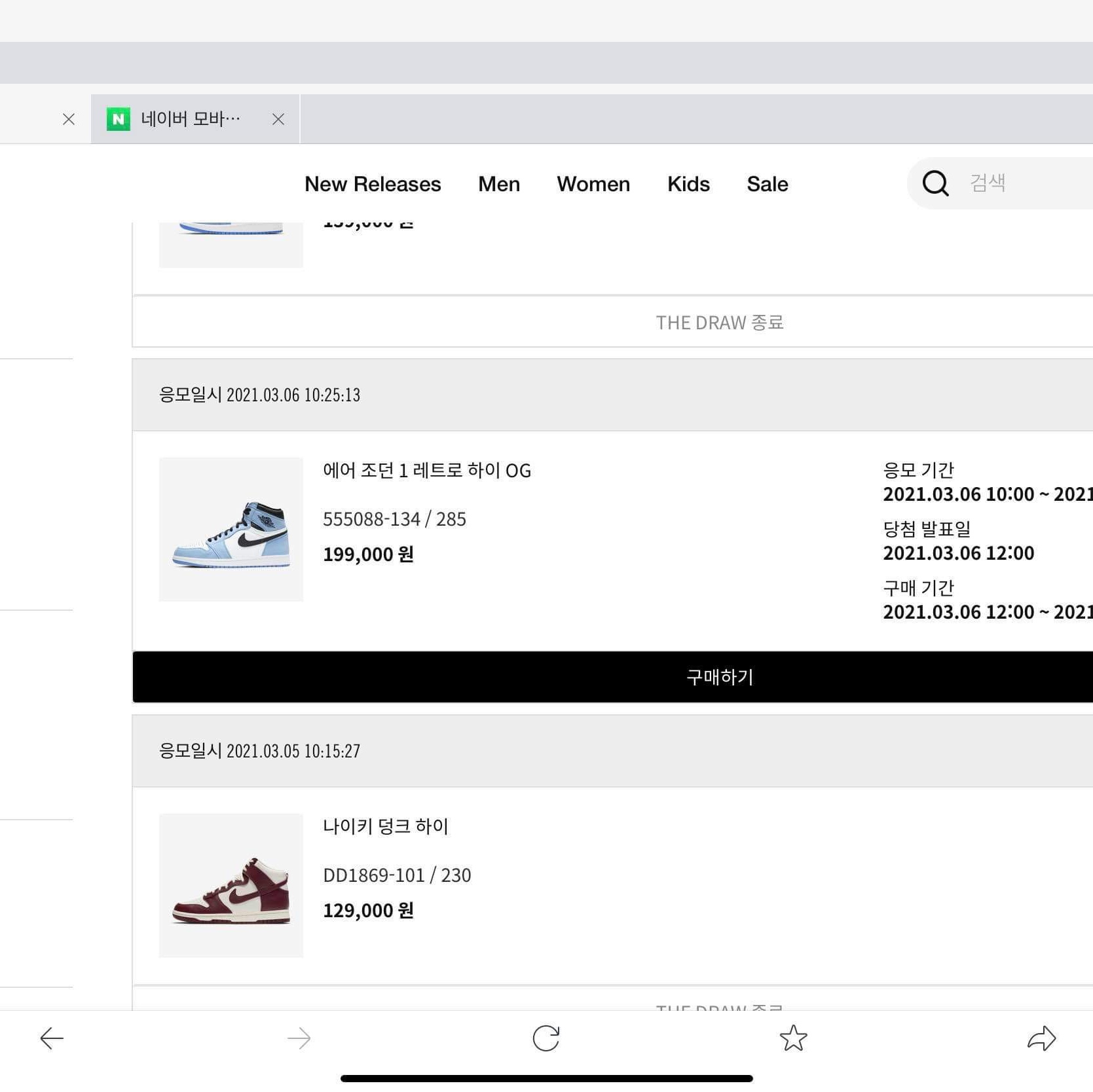
Task: Tap the browser forward arrow
Action: [299, 1038]
